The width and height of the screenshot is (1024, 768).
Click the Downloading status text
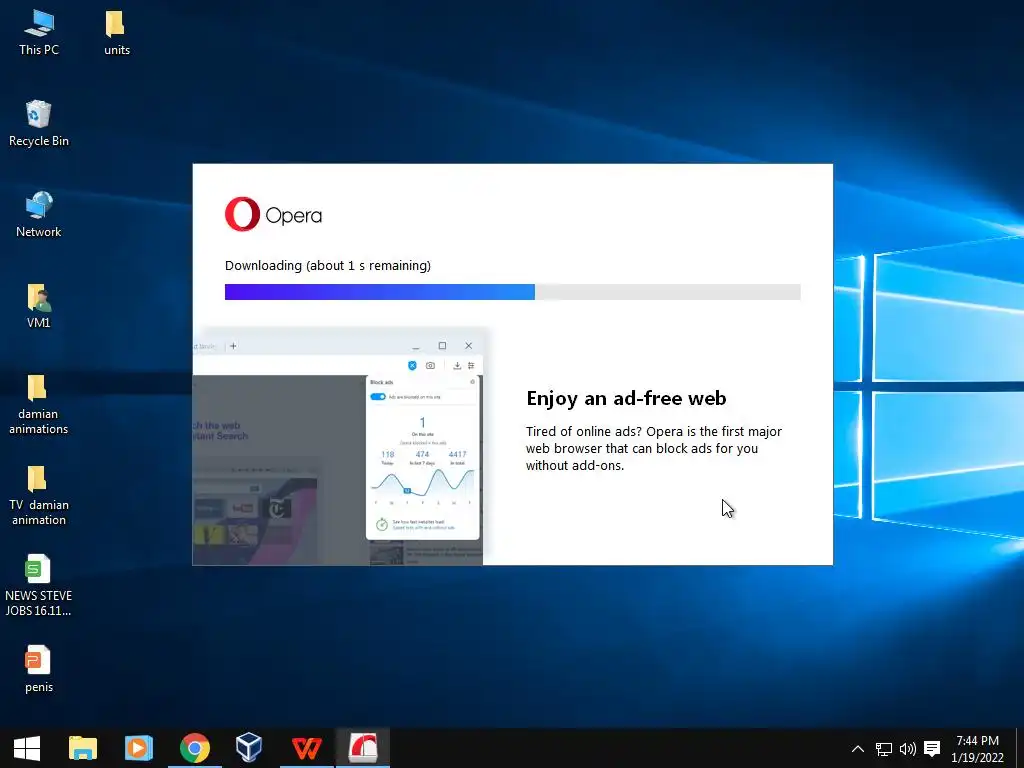(x=328, y=265)
